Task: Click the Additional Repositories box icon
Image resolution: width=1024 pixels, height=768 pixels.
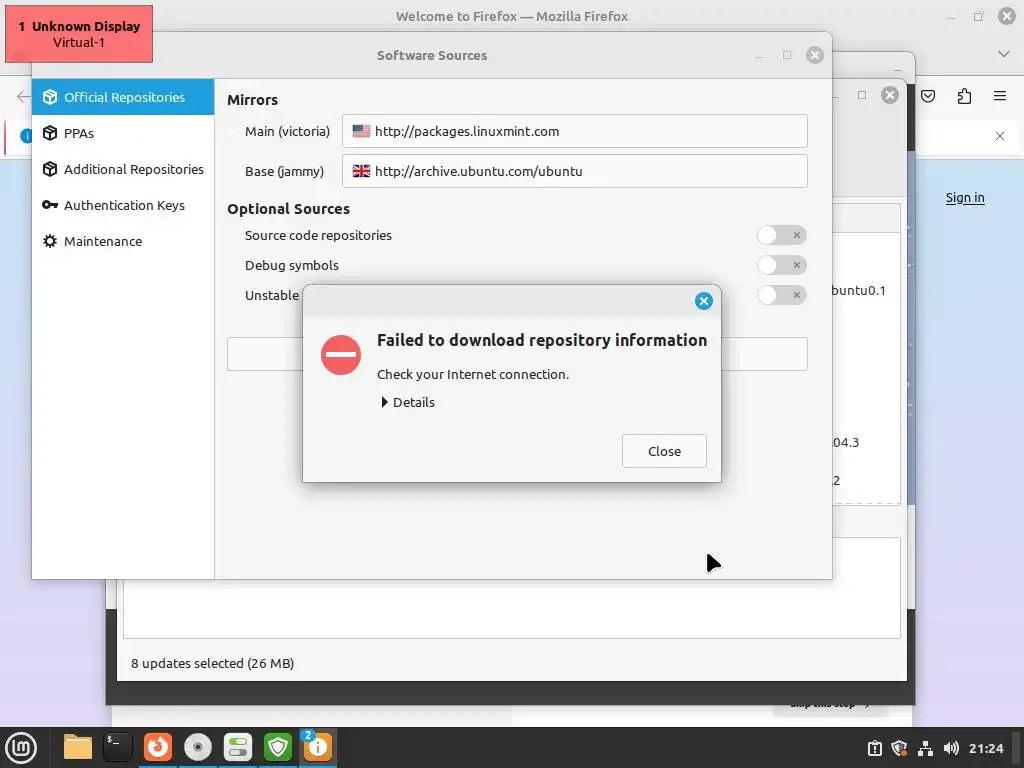Action: (x=50, y=169)
